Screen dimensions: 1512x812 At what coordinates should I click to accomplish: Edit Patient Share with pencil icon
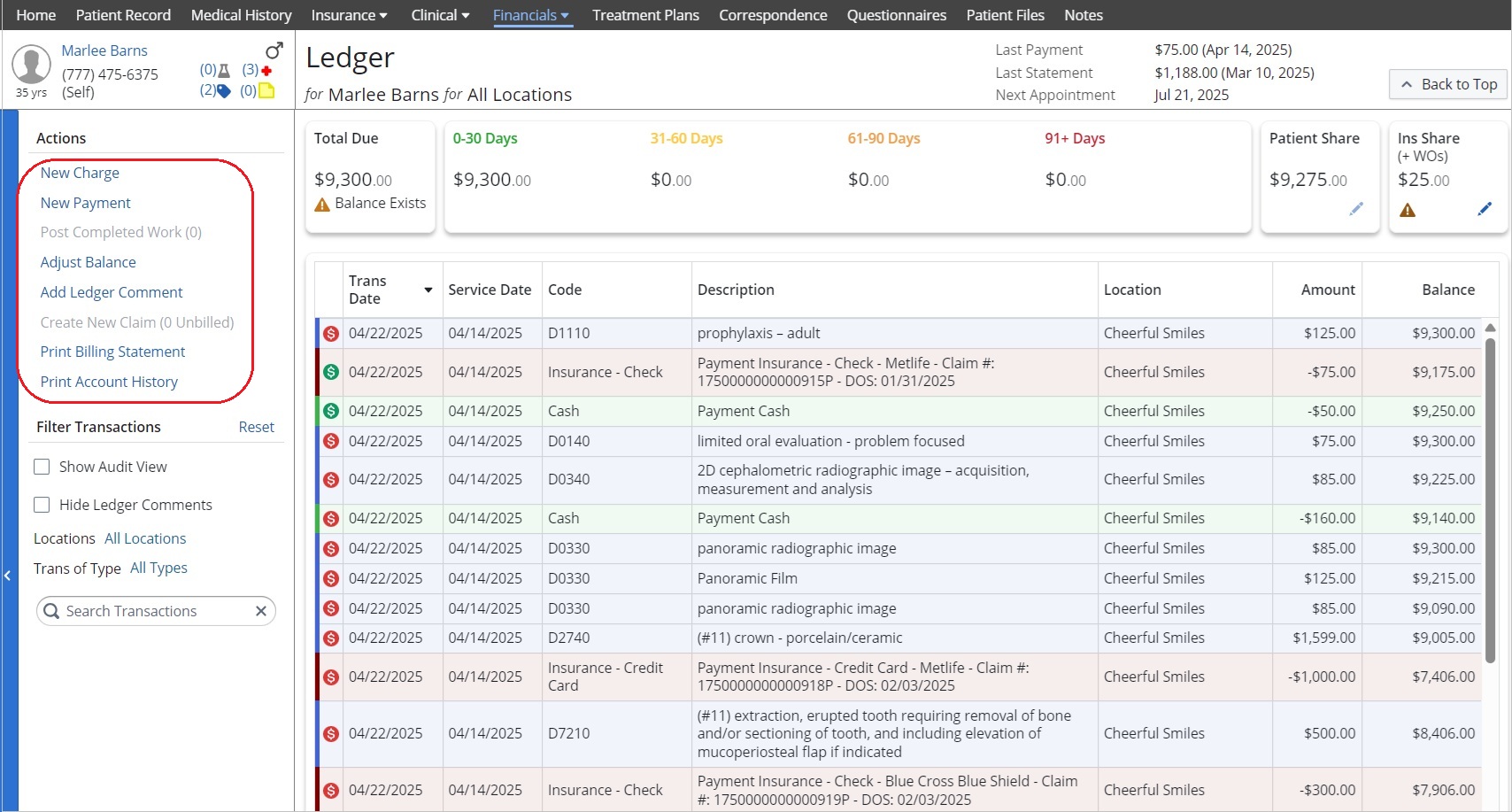click(x=1356, y=209)
